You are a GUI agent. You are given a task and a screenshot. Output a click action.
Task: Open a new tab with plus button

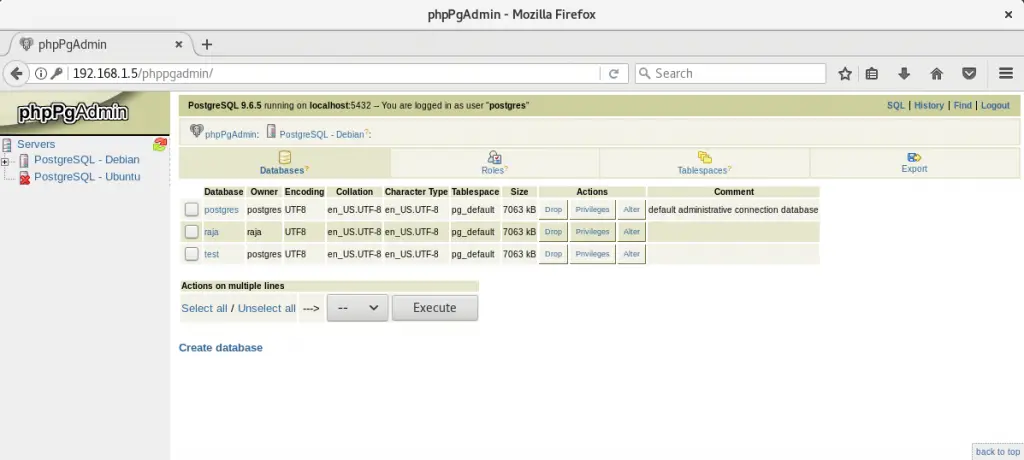[x=207, y=44]
